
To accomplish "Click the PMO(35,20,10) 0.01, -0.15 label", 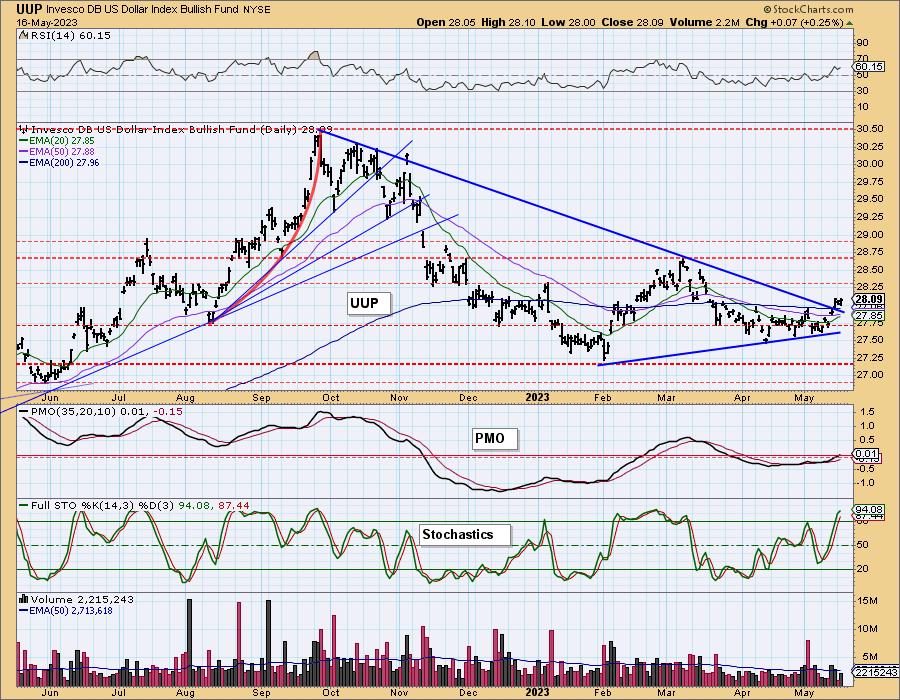I will coord(101,411).
